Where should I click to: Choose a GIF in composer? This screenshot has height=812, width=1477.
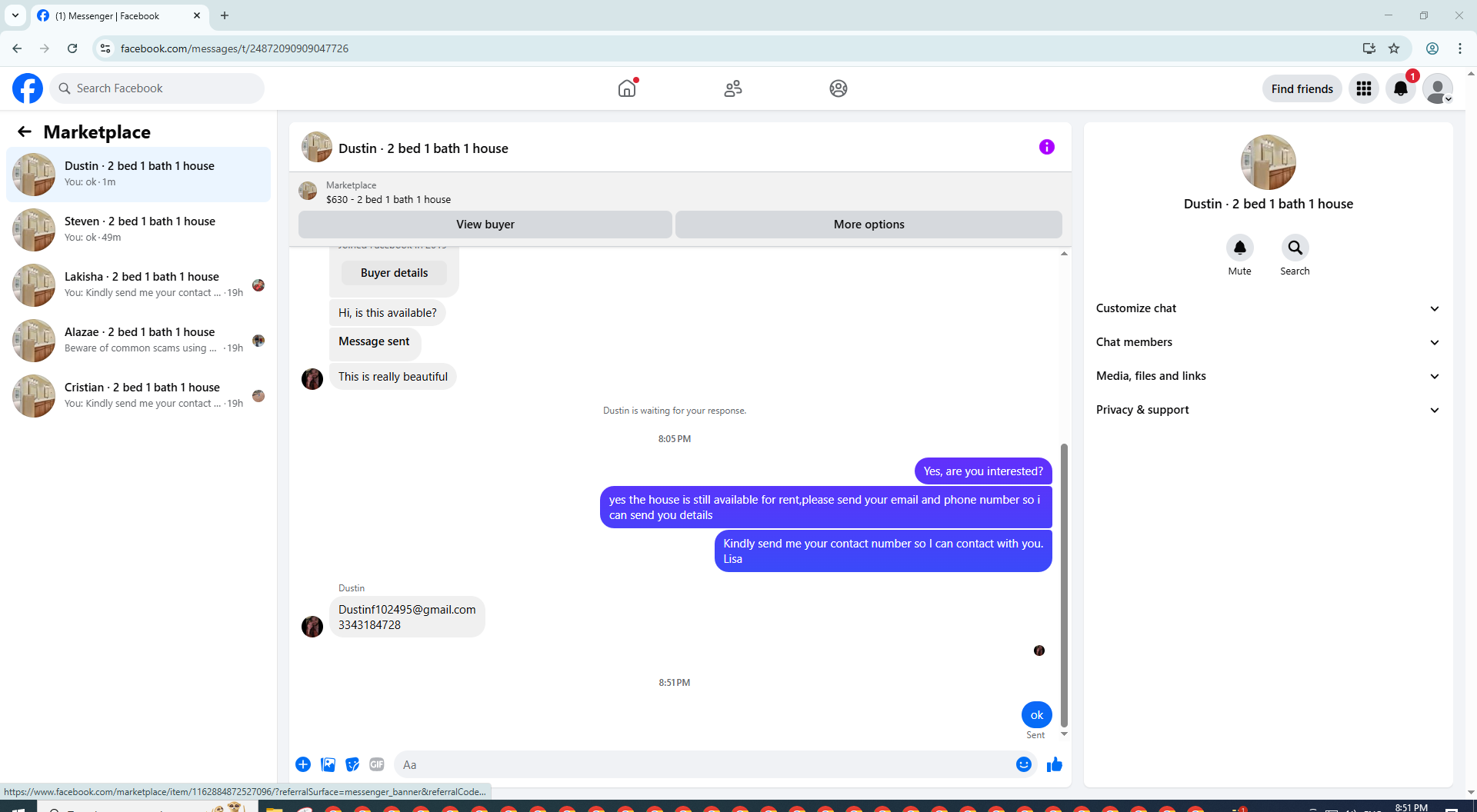click(x=377, y=764)
